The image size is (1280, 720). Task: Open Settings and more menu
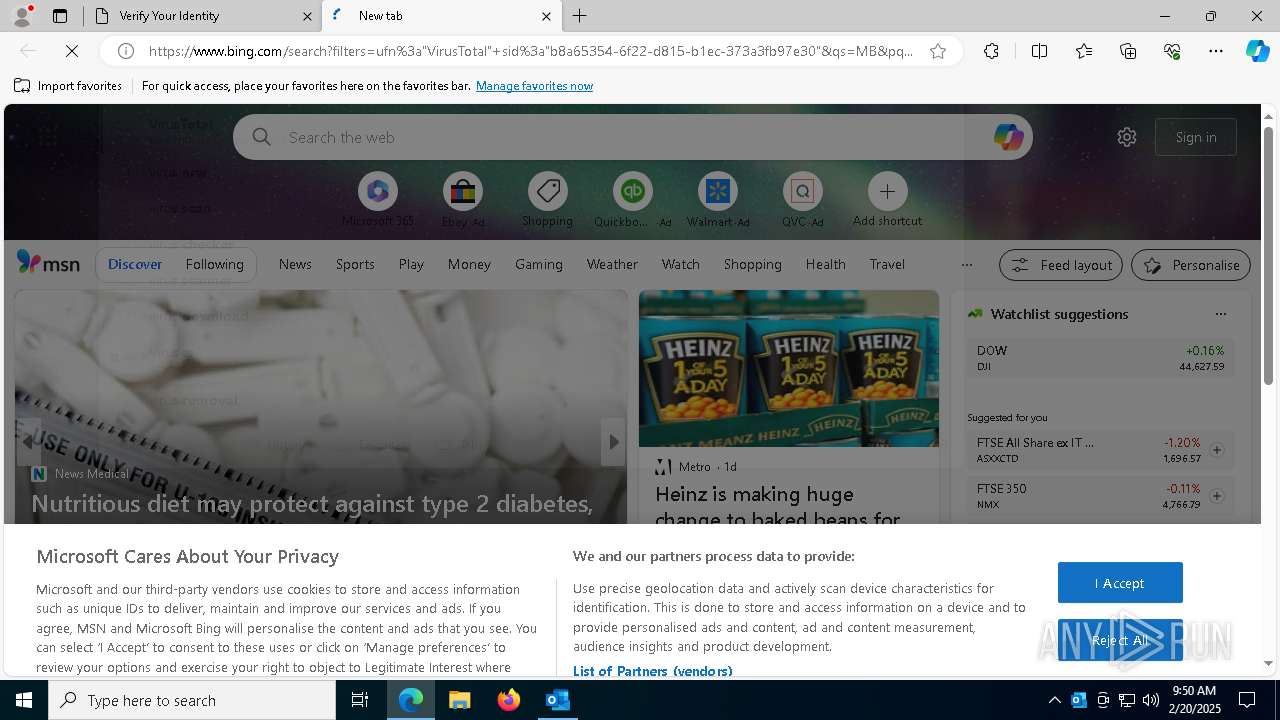1216,51
